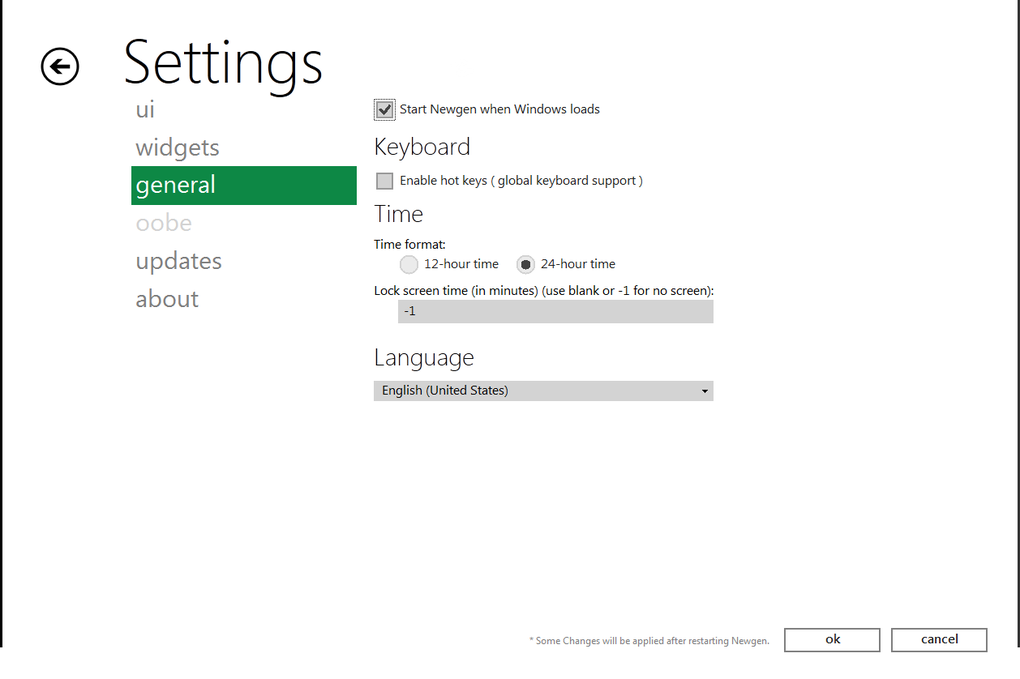
Task: Select the general settings section
Action: pyautogui.click(x=244, y=185)
